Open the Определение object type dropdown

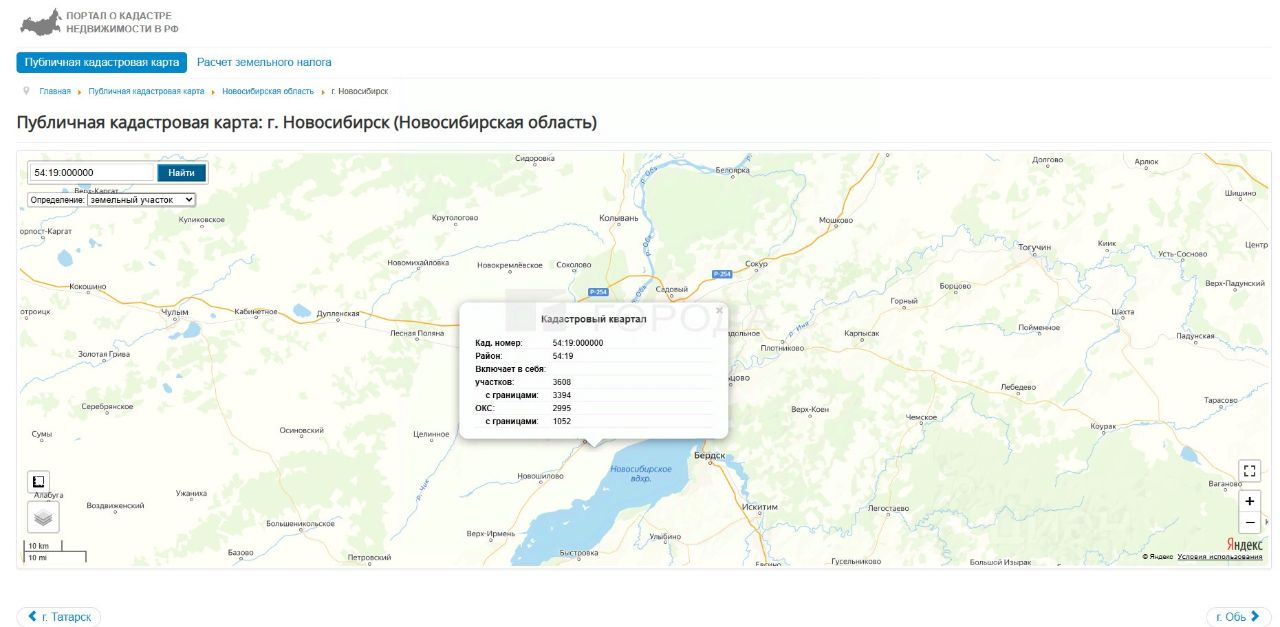141,200
